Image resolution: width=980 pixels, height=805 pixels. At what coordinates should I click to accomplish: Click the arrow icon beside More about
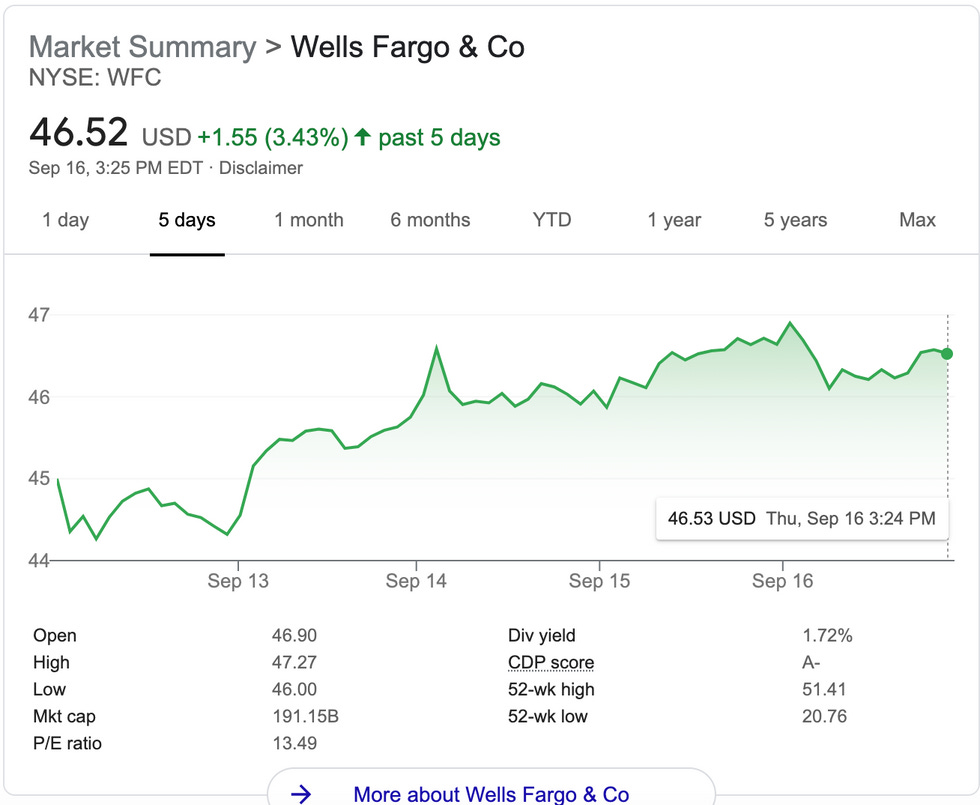click(x=301, y=794)
